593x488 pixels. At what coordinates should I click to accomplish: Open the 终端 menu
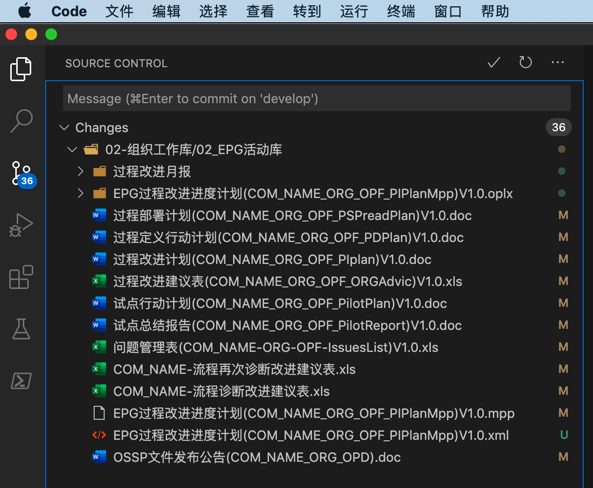pyautogui.click(x=401, y=11)
